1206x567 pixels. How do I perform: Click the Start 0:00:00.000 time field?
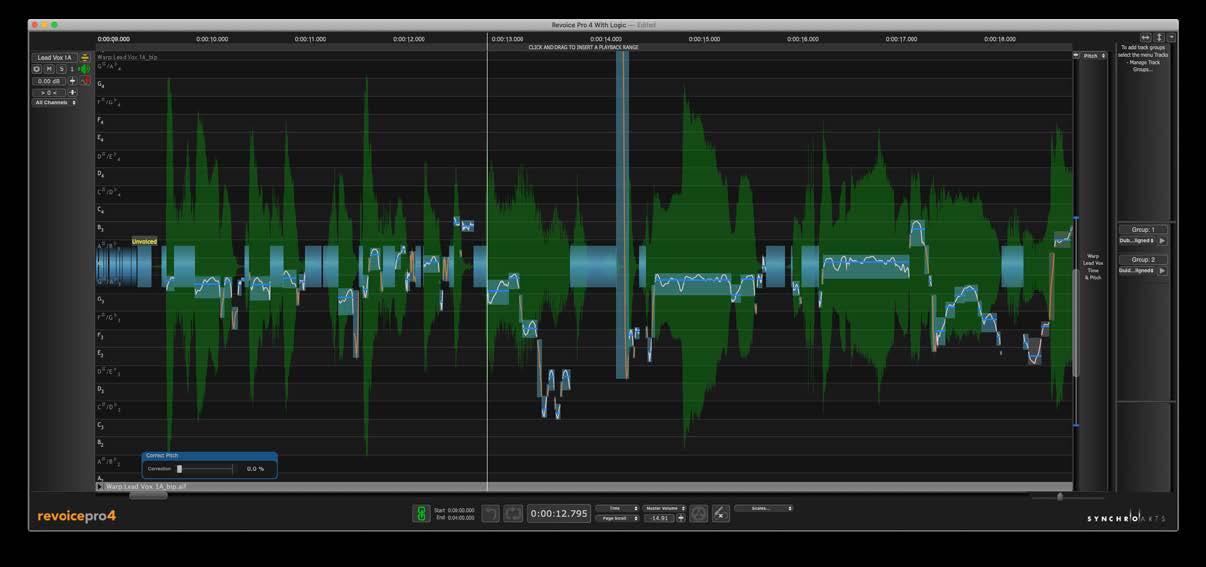tap(454, 510)
